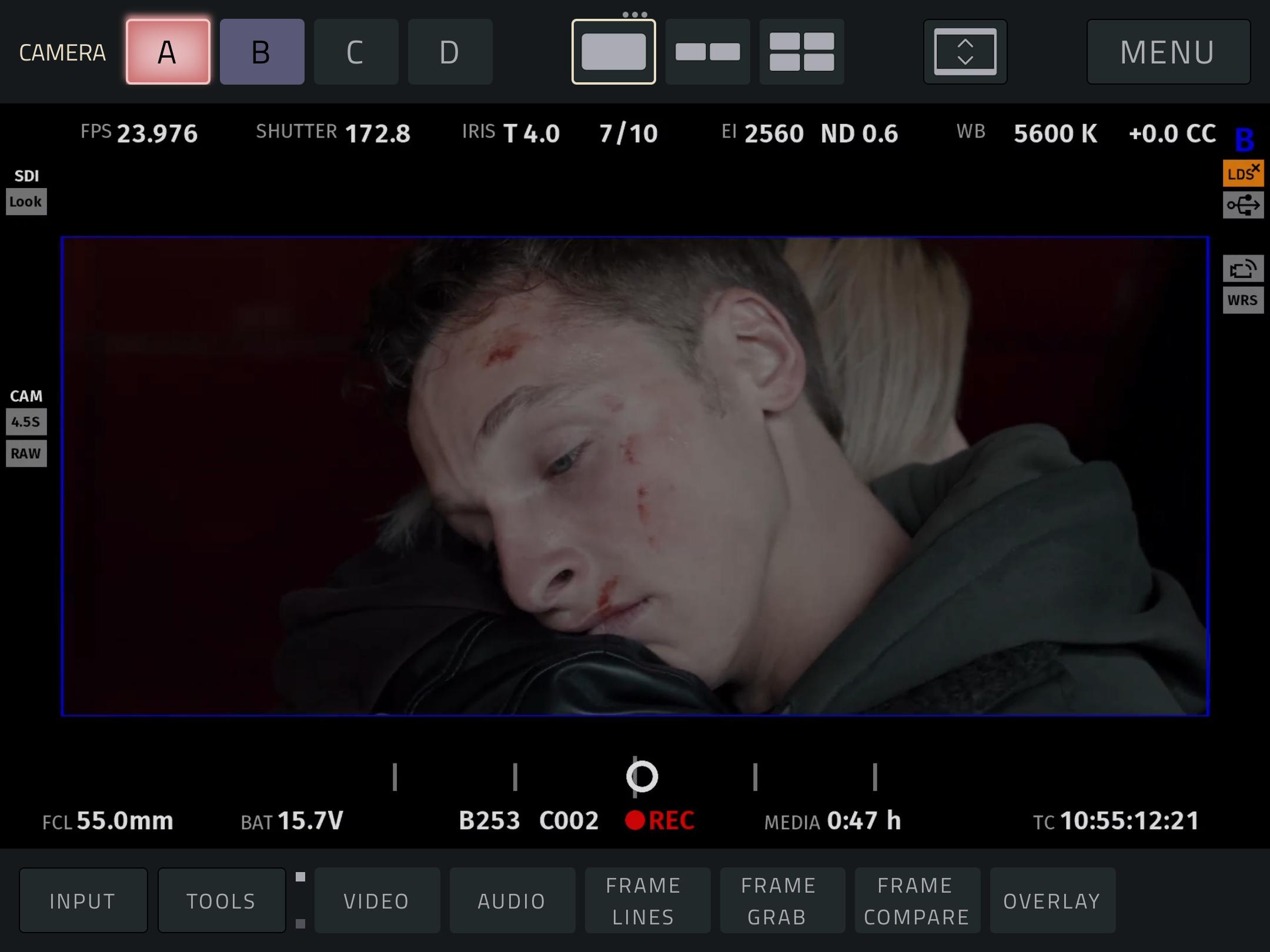This screenshot has width=1270, height=952.
Task: Expand the three dots above layout buttons
Action: point(634,14)
